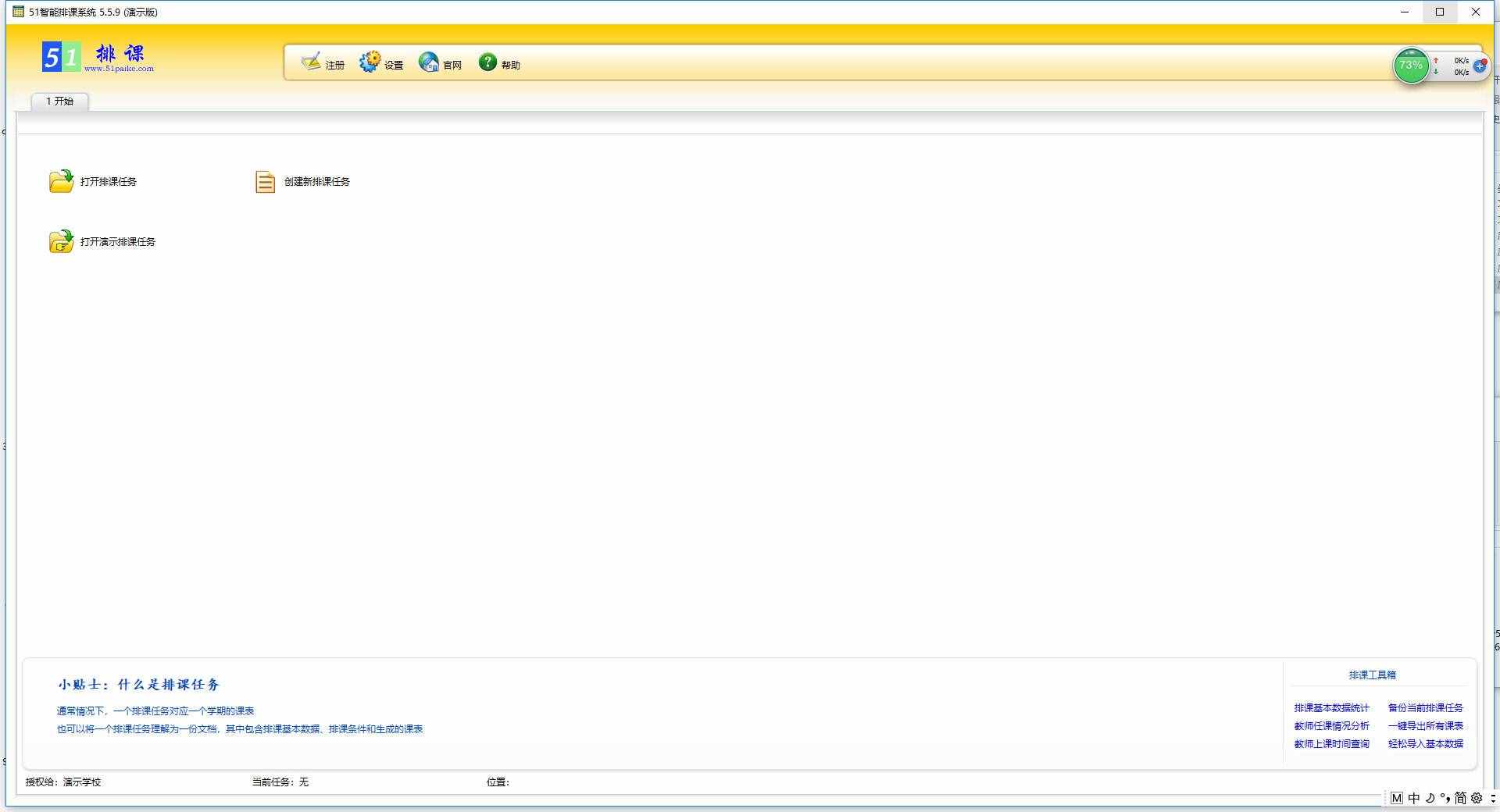
Task: Open 教师任课情况分析 tool
Action: pos(1331,726)
